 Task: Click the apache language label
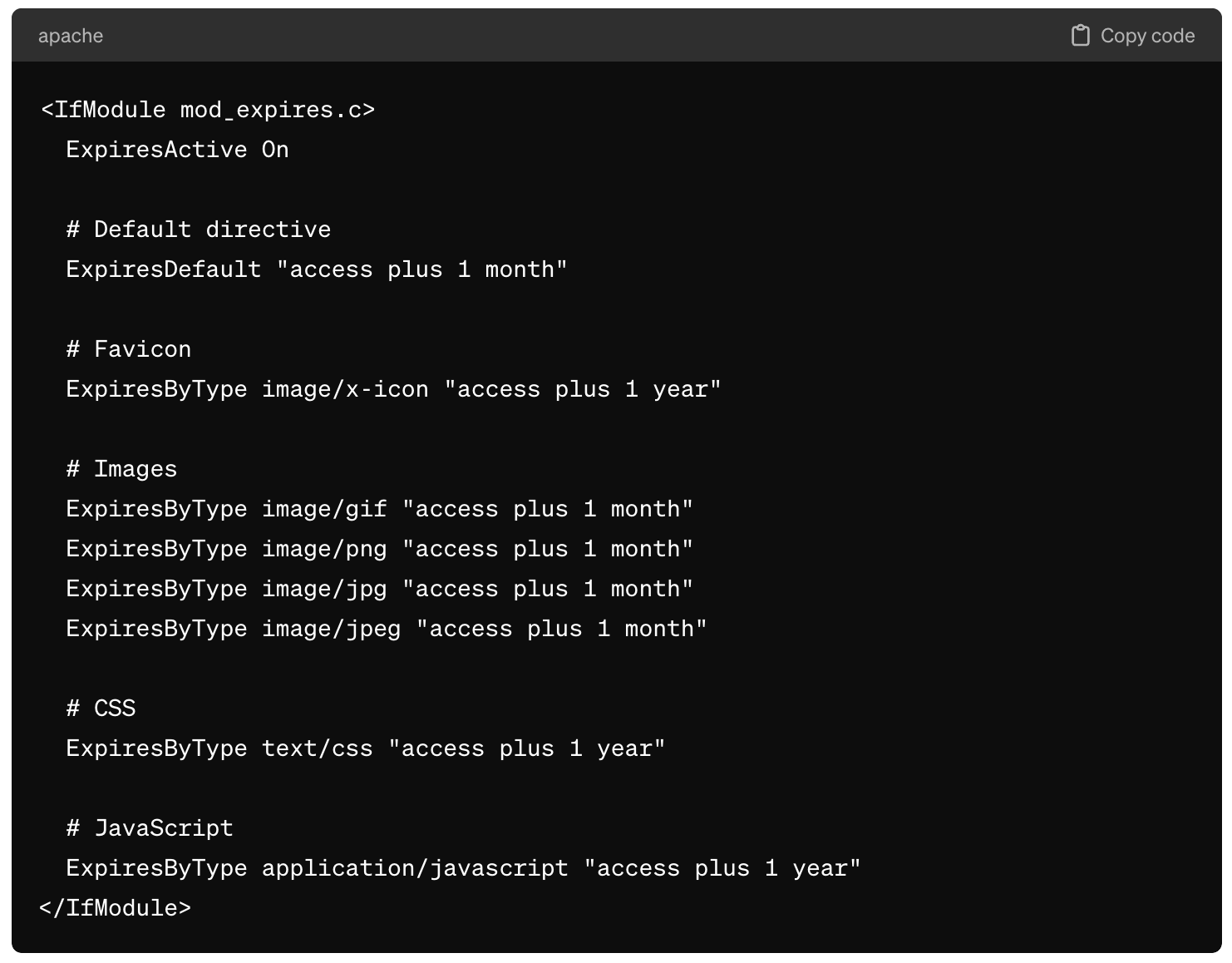tap(71, 36)
